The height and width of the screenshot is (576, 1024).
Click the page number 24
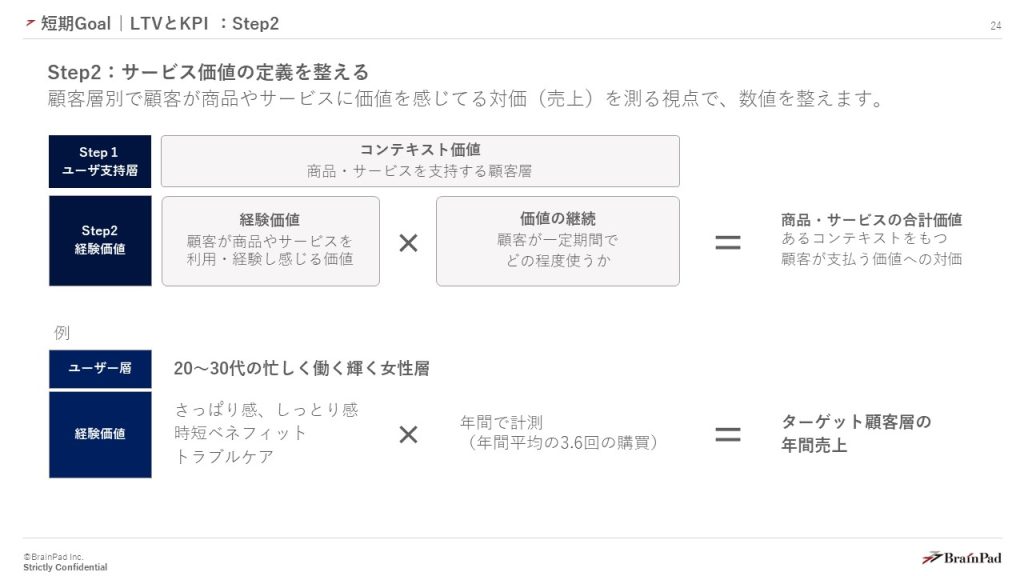(995, 26)
